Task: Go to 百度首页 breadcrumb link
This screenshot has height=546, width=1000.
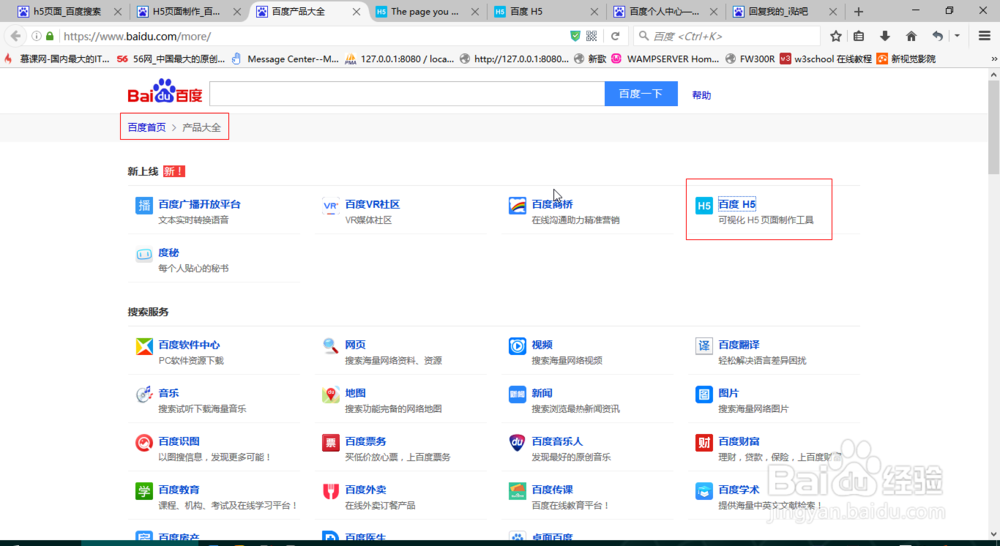Action: tap(147, 127)
